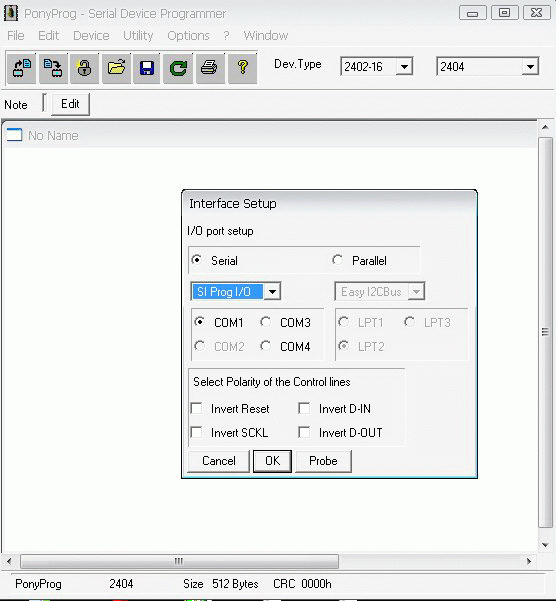The width and height of the screenshot is (556, 601).
Task: Click the padlock security bits icon
Action: coord(84,68)
